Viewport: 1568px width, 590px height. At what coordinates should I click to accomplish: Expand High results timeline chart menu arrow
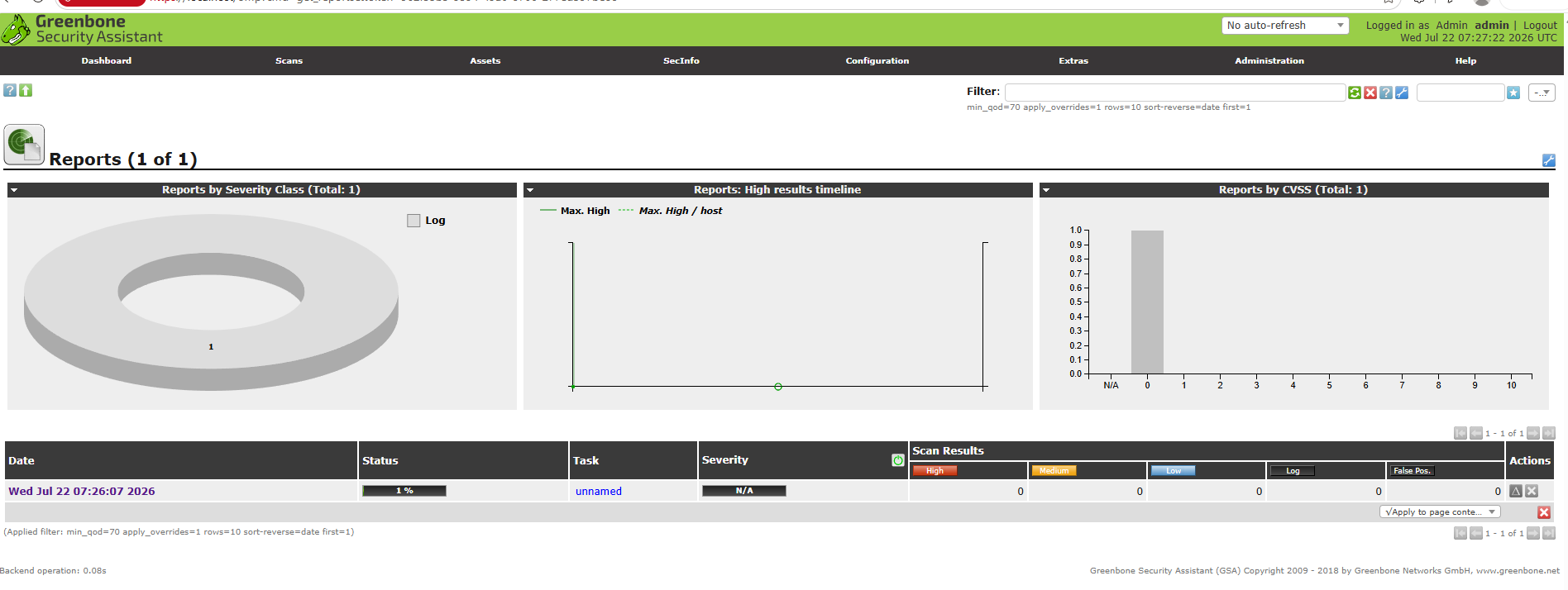[530, 190]
